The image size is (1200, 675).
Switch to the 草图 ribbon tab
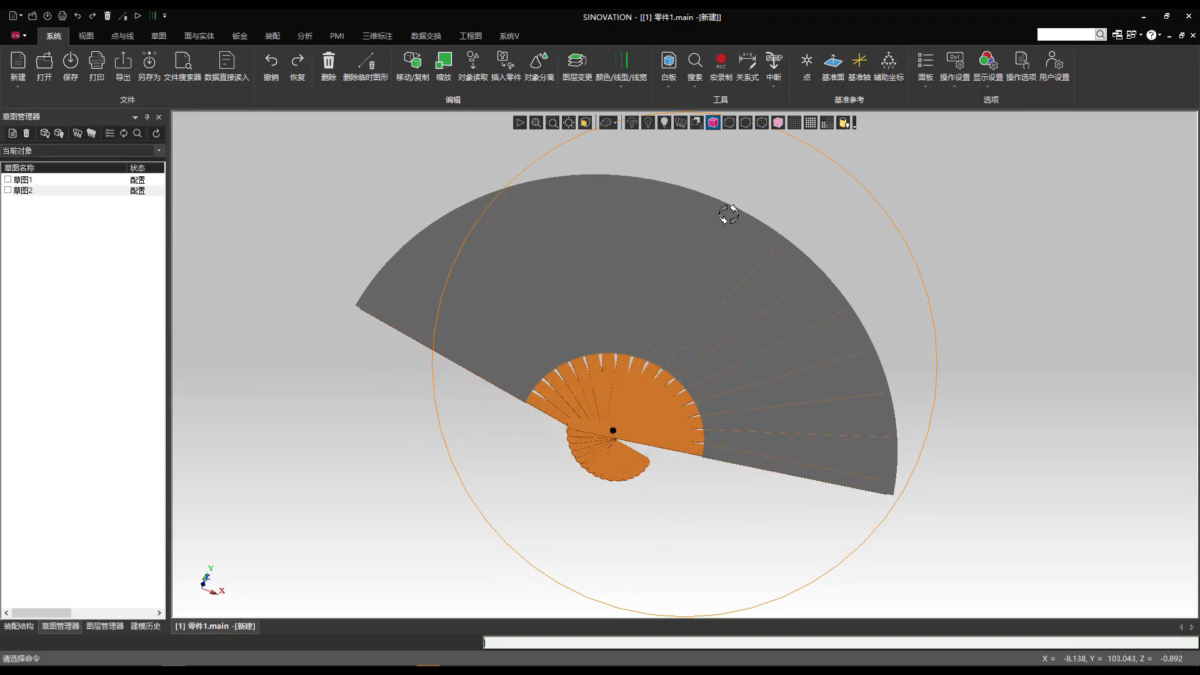[159, 36]
